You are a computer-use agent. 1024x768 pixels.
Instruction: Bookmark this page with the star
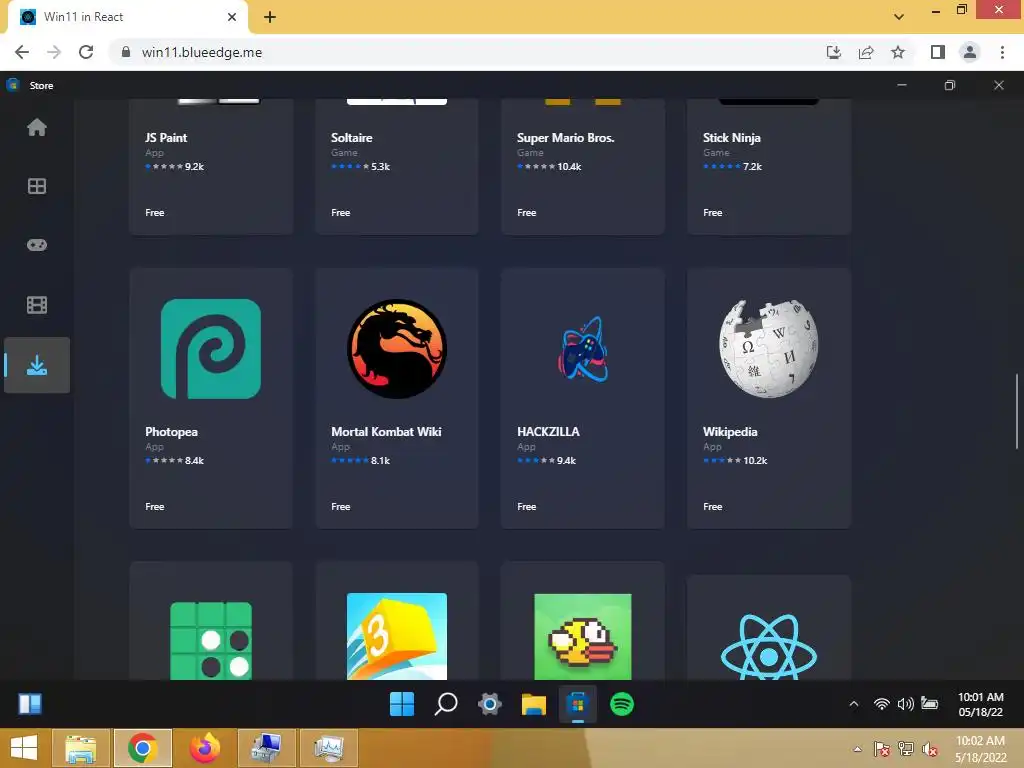tap(898, 52)
